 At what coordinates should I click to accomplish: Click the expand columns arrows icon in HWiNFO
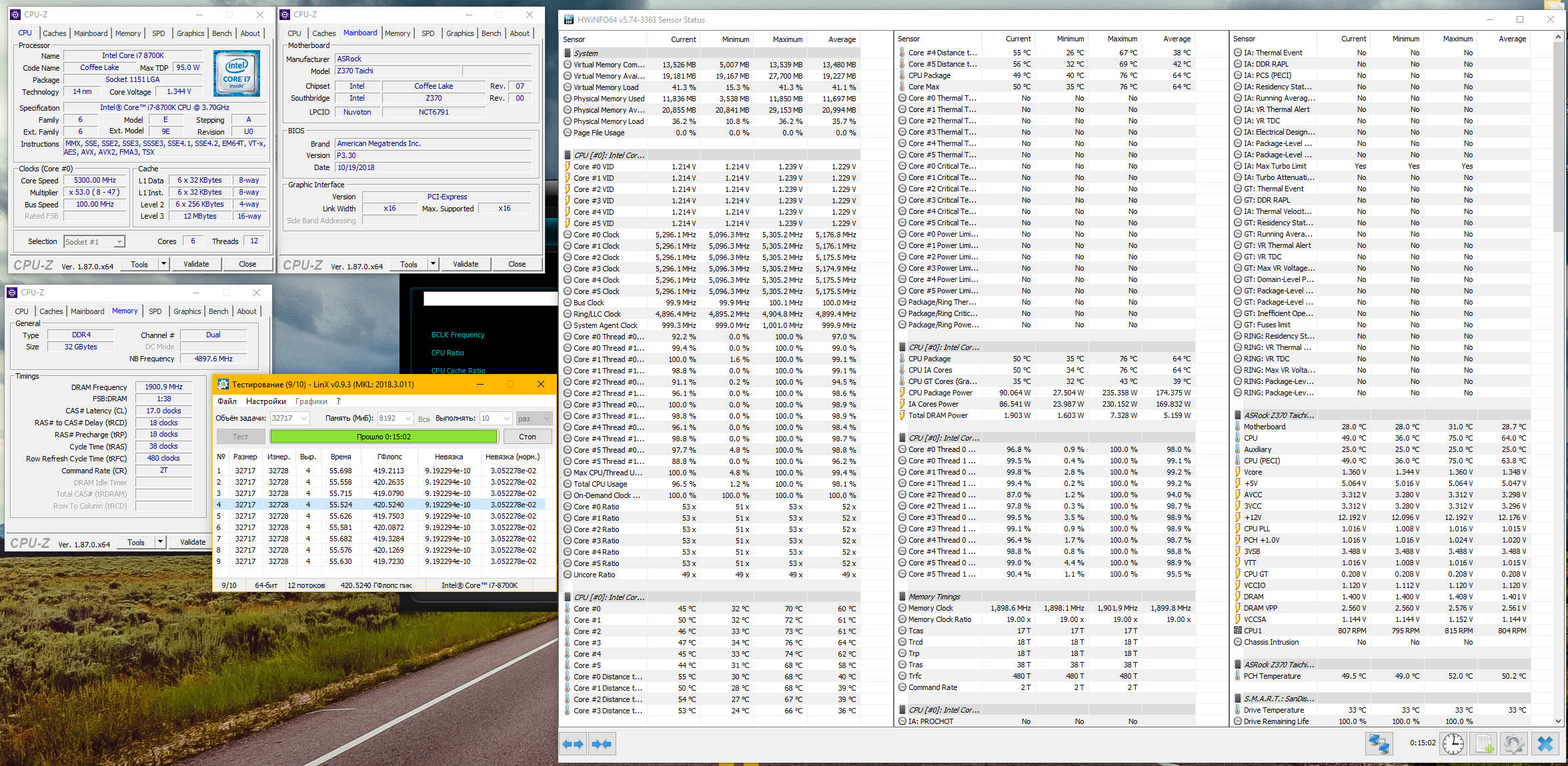pos(573,744)
